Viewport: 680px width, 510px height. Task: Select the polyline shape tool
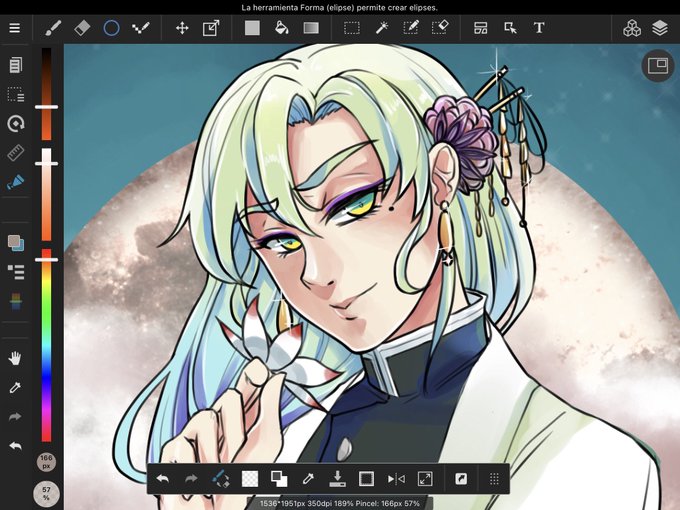141,28
